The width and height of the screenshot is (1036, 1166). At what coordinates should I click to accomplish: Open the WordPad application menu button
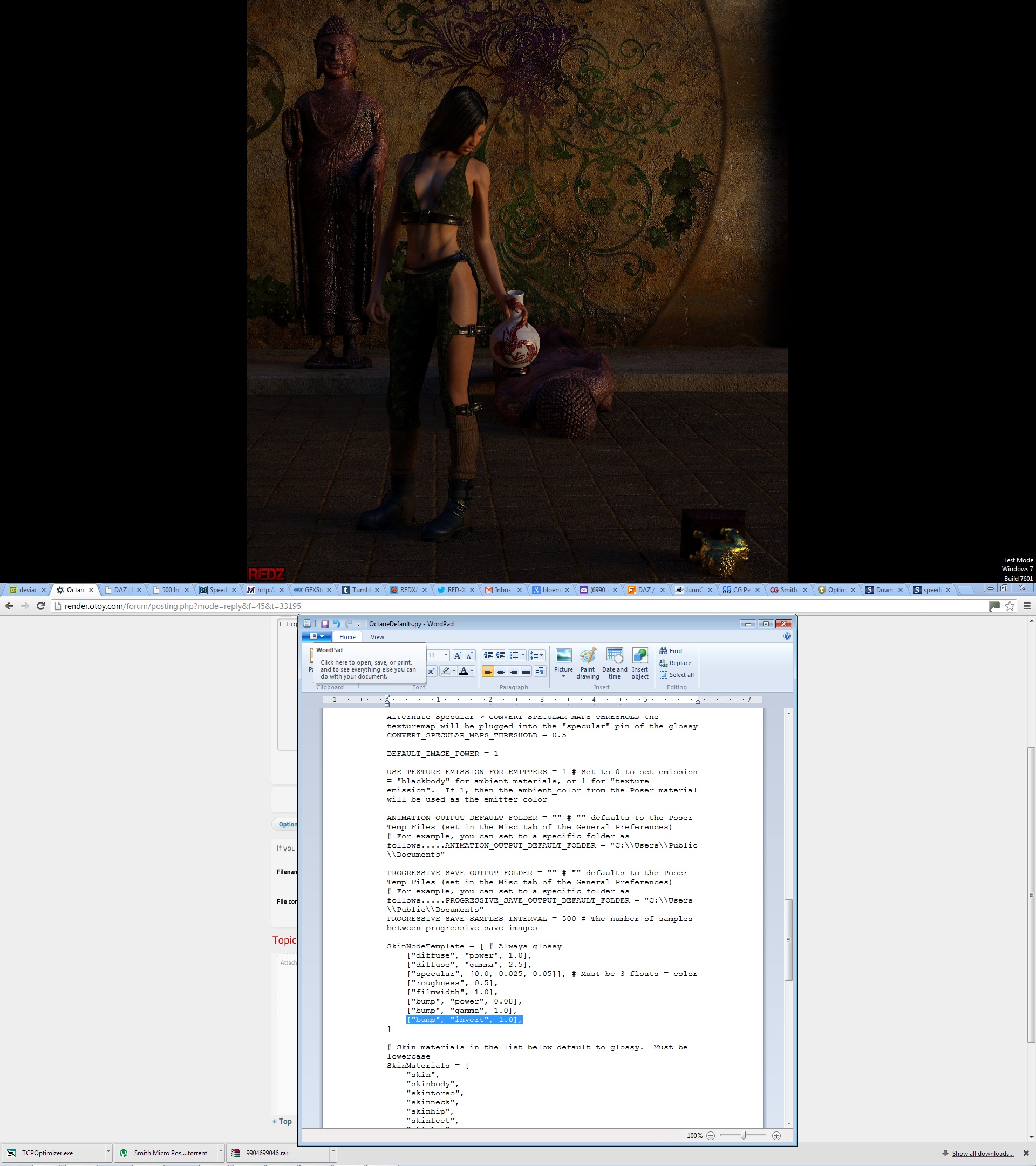click(316, 636)
